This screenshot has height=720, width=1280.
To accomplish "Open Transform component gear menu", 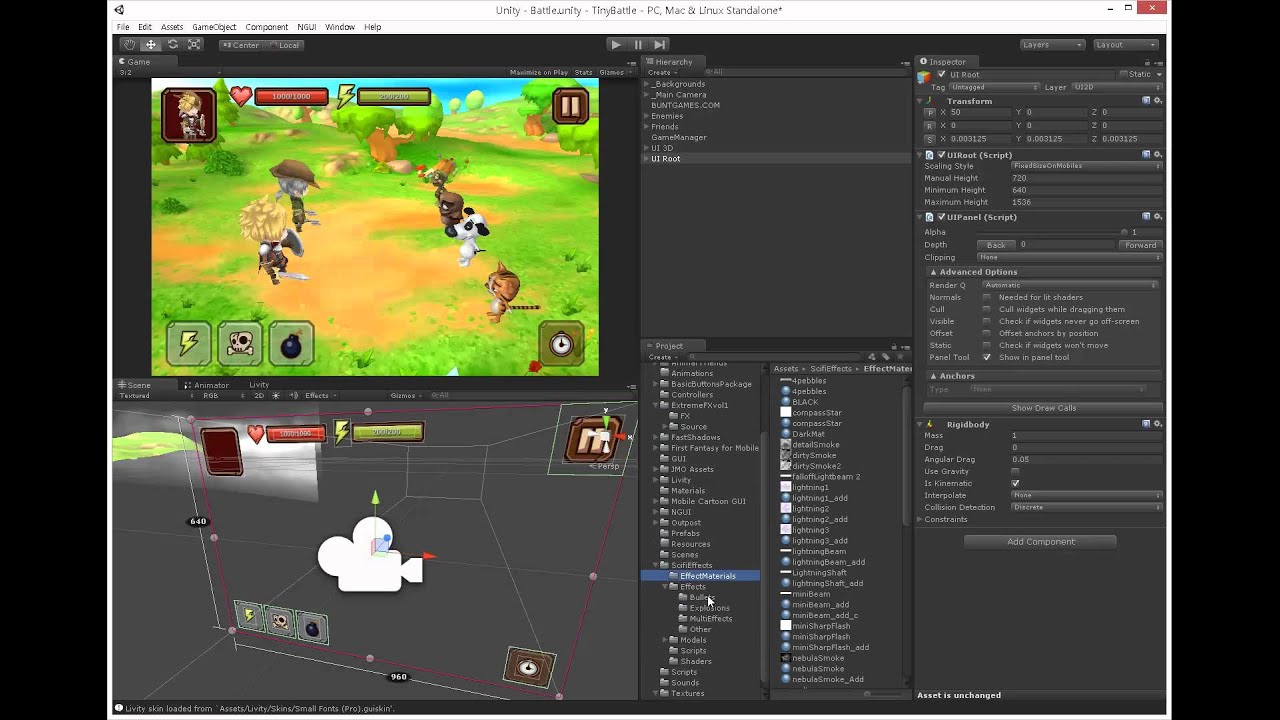I will click(x=1158, y=101).
